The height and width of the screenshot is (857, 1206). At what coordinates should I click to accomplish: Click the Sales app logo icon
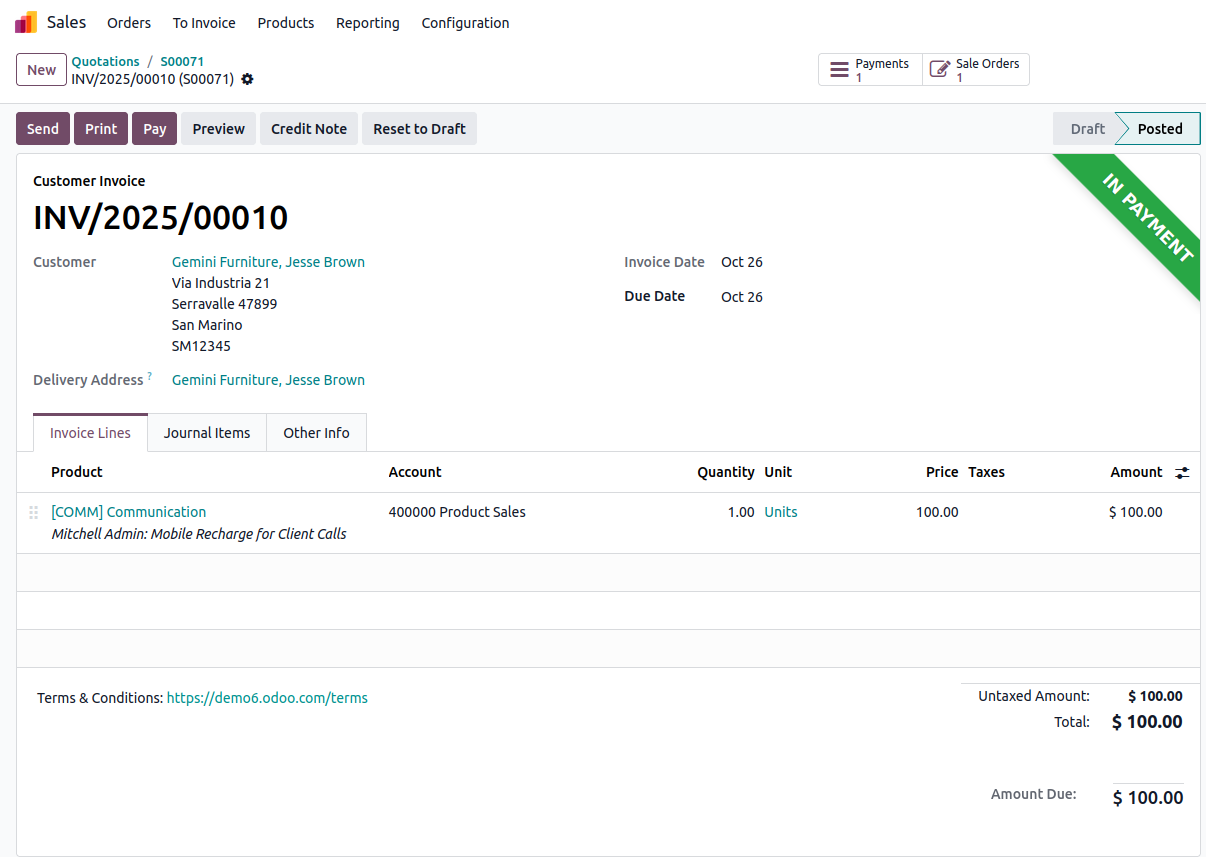[26, 22]
